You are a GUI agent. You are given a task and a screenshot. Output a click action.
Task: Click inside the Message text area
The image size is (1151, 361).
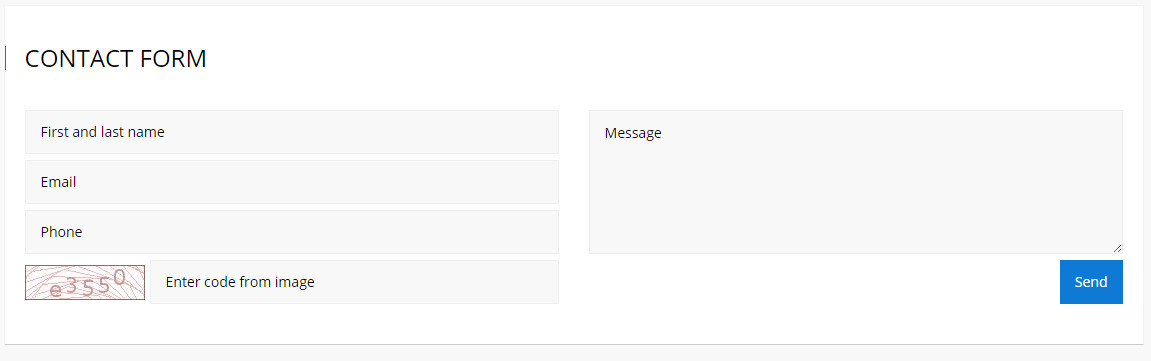pos(855,182)
